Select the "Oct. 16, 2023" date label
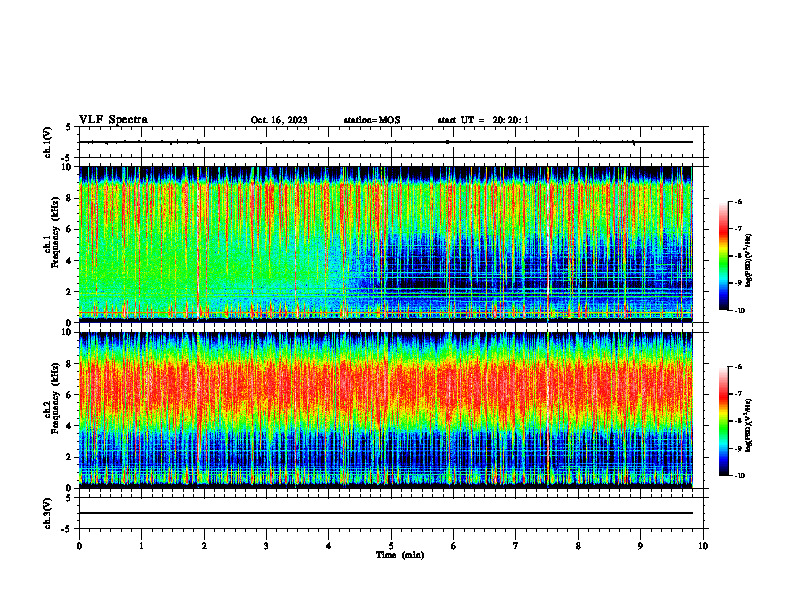 coord(279,120)
